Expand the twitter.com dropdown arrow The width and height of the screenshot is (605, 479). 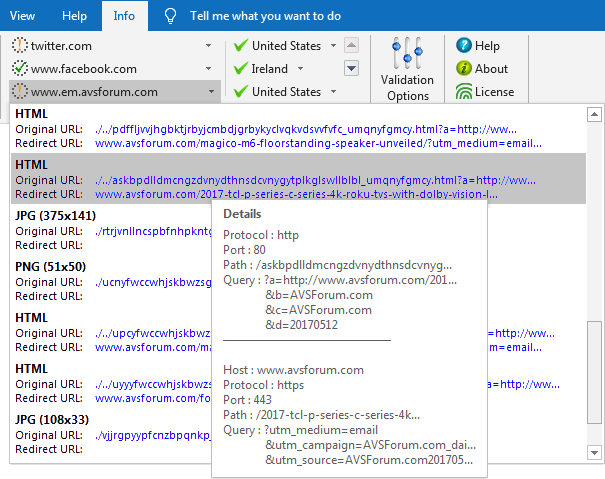[x=208, y=46]
